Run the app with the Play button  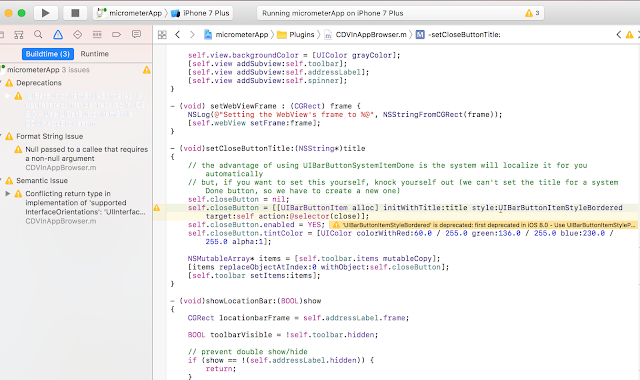(x=45, y=13)
